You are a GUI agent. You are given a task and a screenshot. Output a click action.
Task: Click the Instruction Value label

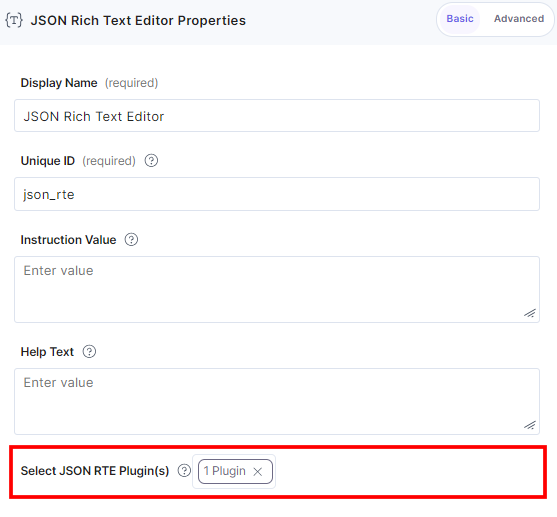point(68,240)
